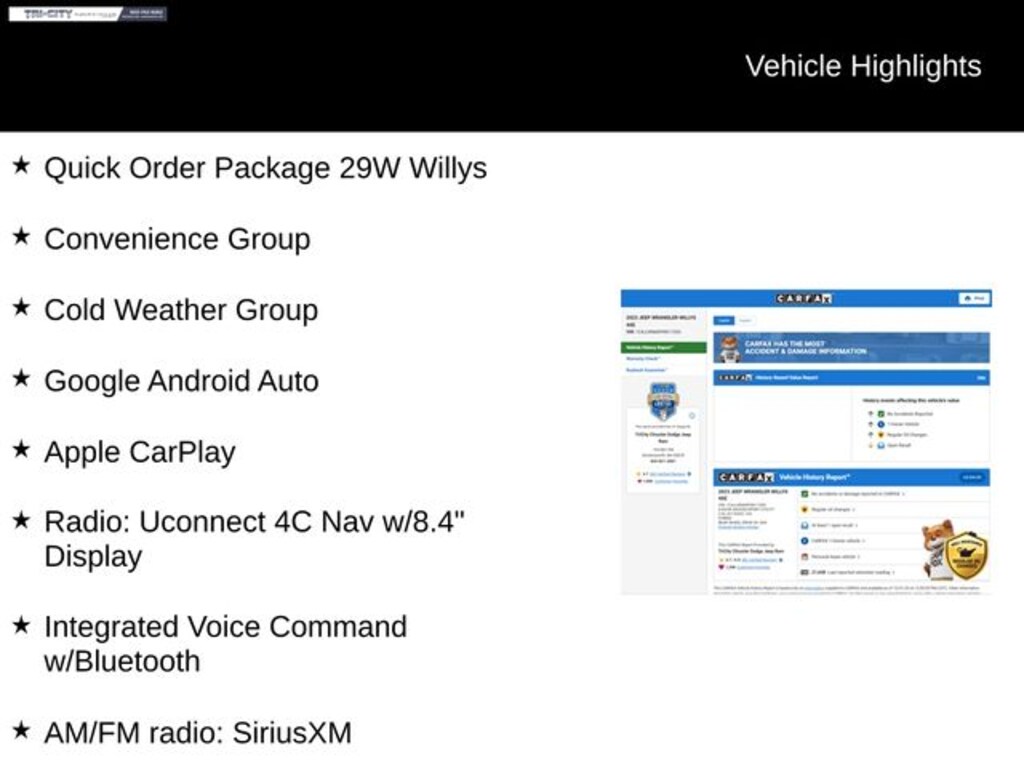Click the blue tab in the CARFAX report

click(x=724, y=320)
